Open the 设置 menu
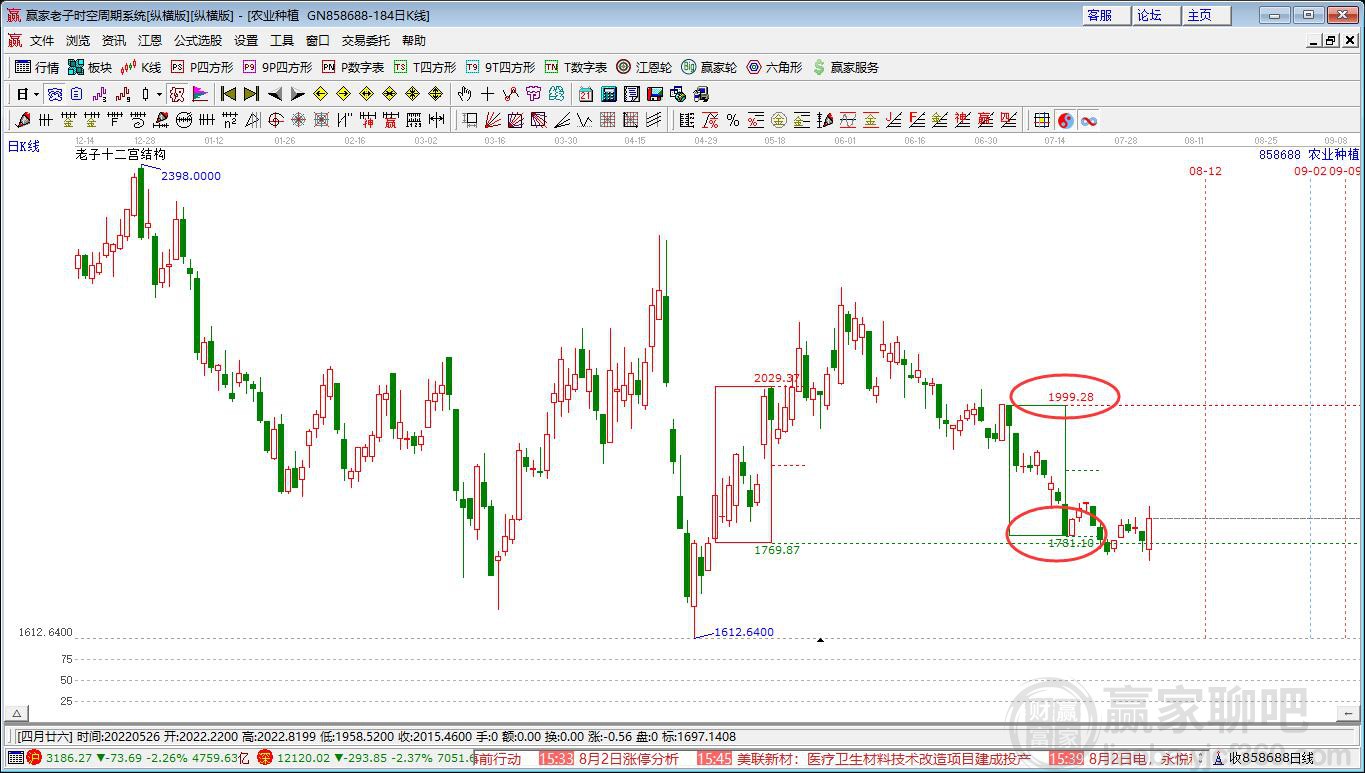 [246, 41]
